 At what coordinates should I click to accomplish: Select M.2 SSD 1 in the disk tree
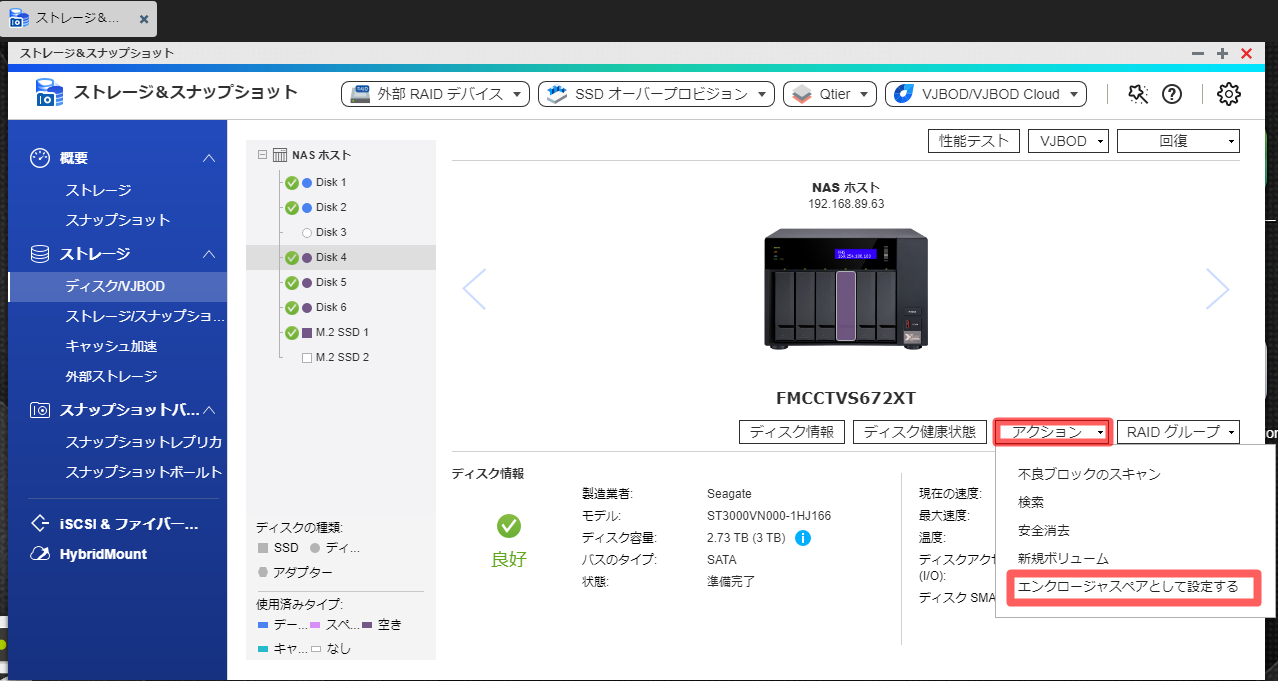tap(341, 333)
